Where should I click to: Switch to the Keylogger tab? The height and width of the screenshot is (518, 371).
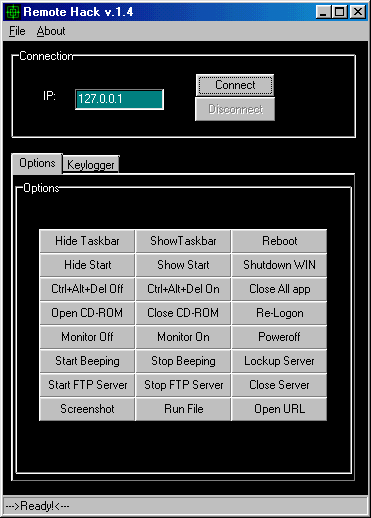tap(91, 165)
